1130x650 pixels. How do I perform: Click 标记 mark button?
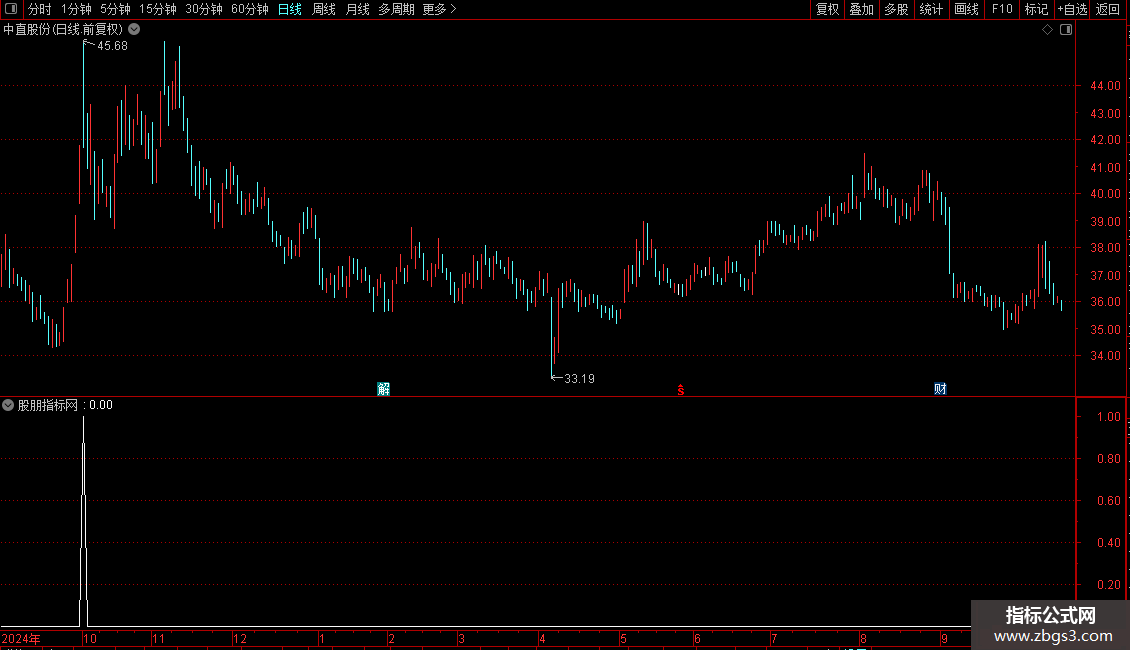1036,9
